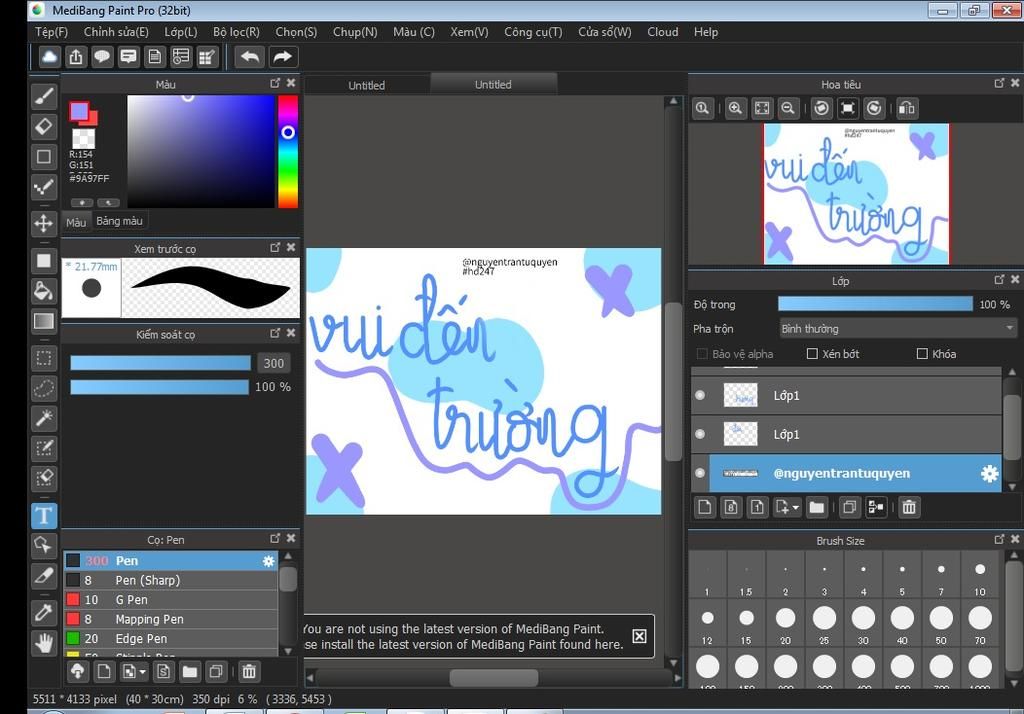Viewport: 1024px width, 714px height.
Task: Toggle the Xén bớt checkbox
Action: coord(812,353)
